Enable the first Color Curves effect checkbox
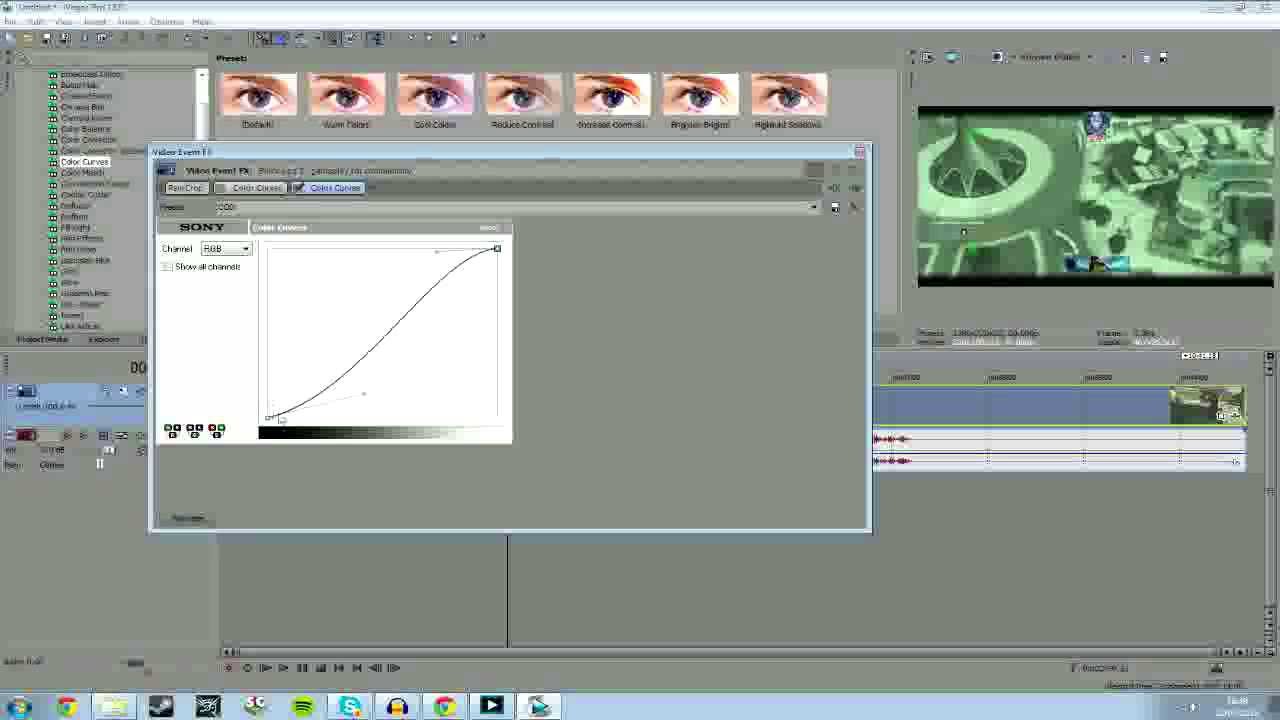This screenshot has height=720, width=1280. tap(222, 188)
